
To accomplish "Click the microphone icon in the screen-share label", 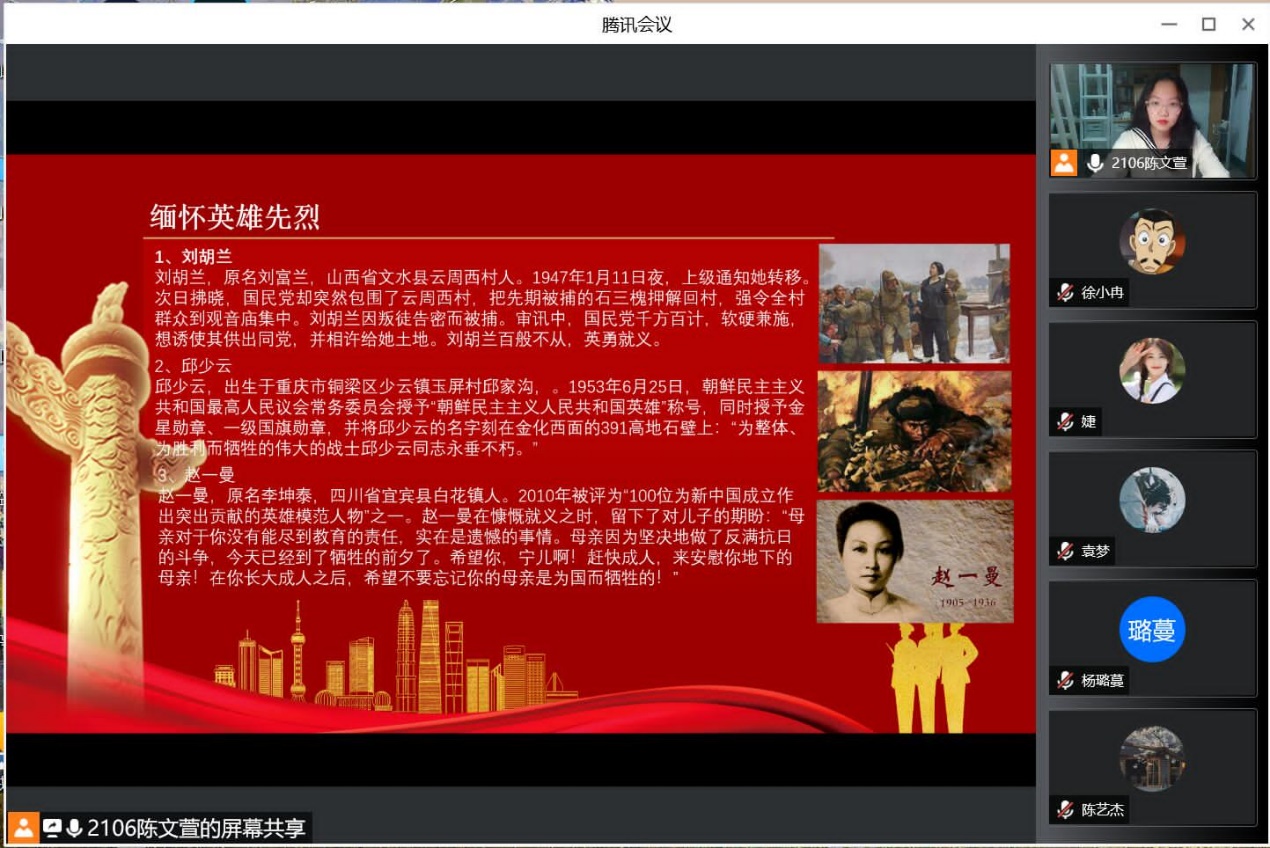I will [74, 828].
